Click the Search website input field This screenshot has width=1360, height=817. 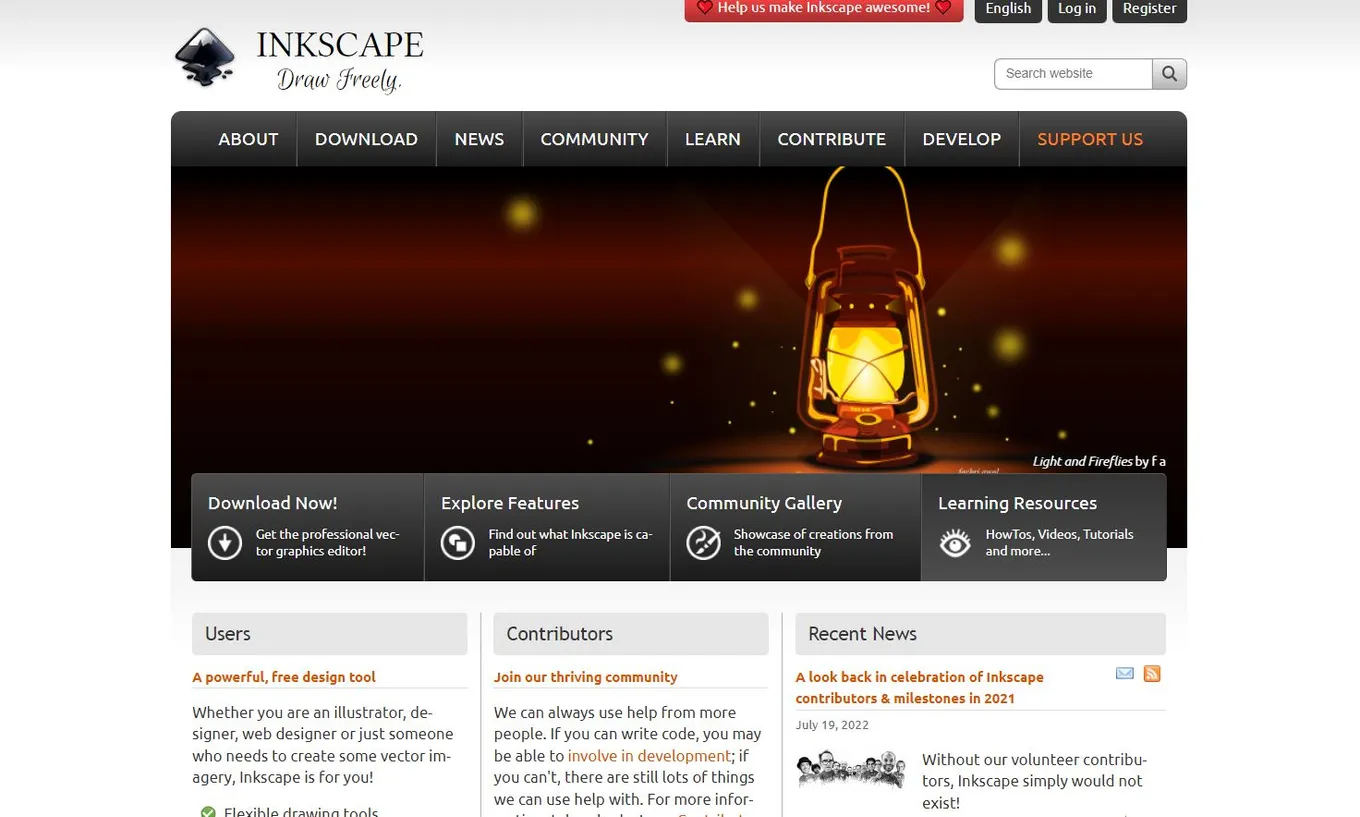coord(1072,73)
